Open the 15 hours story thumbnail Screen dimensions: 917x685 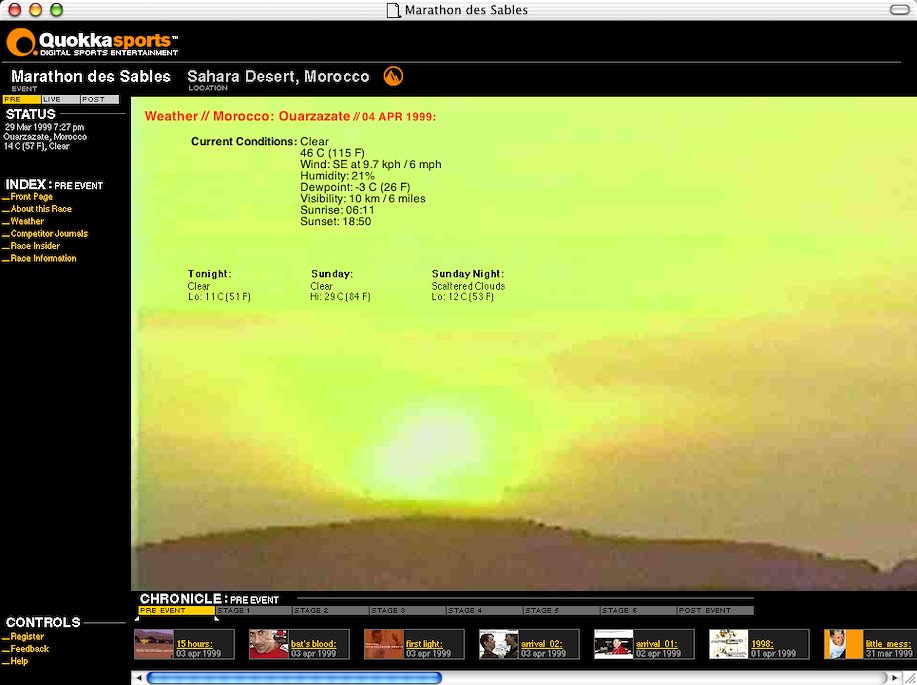coord(154,644)
